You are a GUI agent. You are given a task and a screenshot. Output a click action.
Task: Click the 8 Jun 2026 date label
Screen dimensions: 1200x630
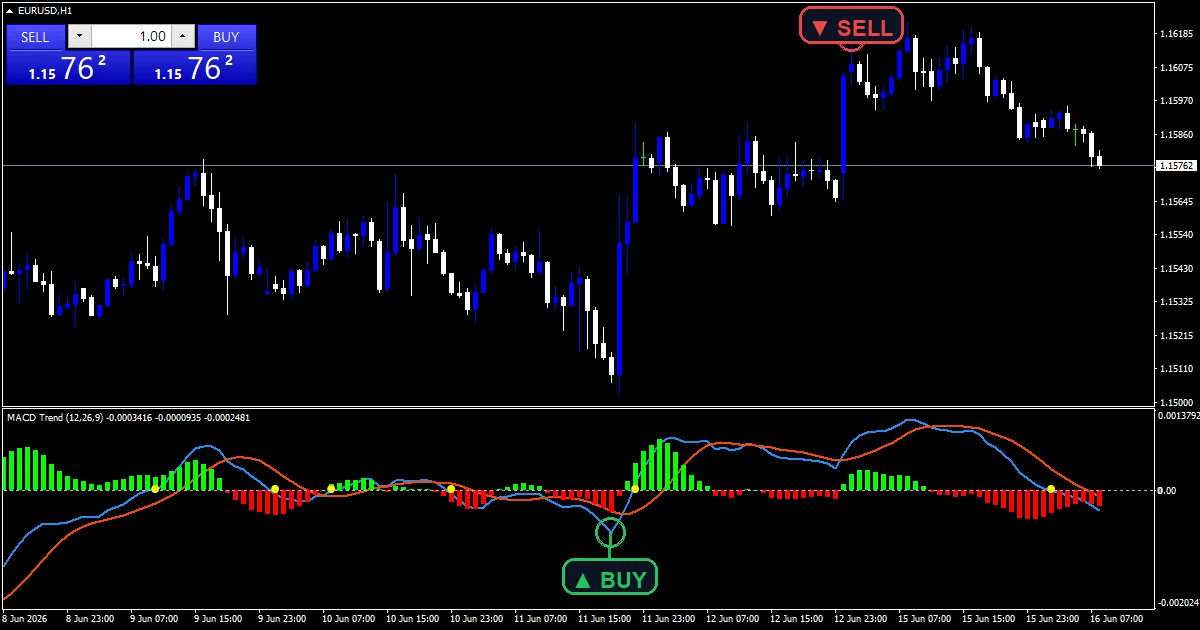pos(26,619)
